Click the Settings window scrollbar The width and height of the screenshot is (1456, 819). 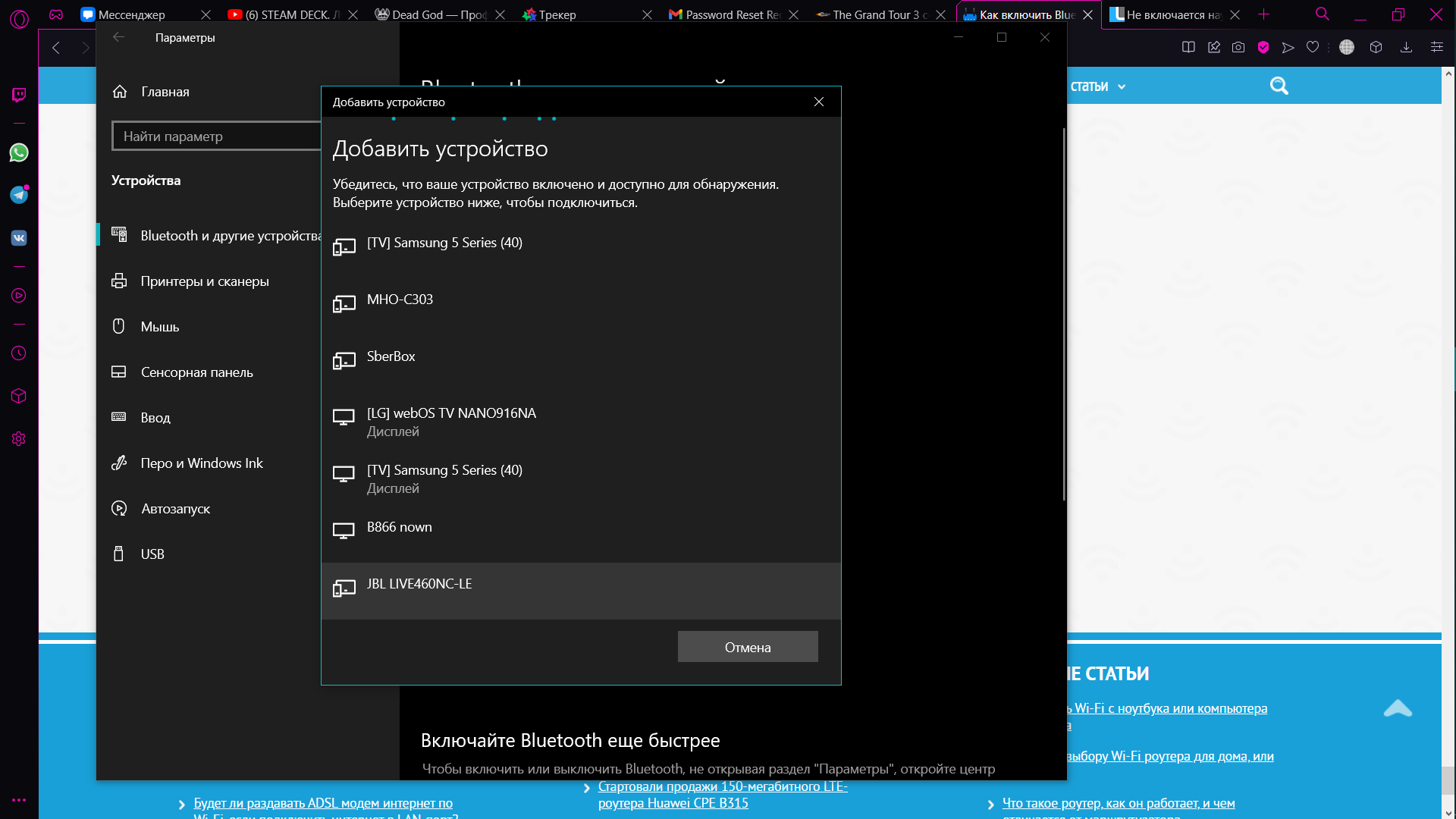pyautogui.click(x=1064, y=313)
